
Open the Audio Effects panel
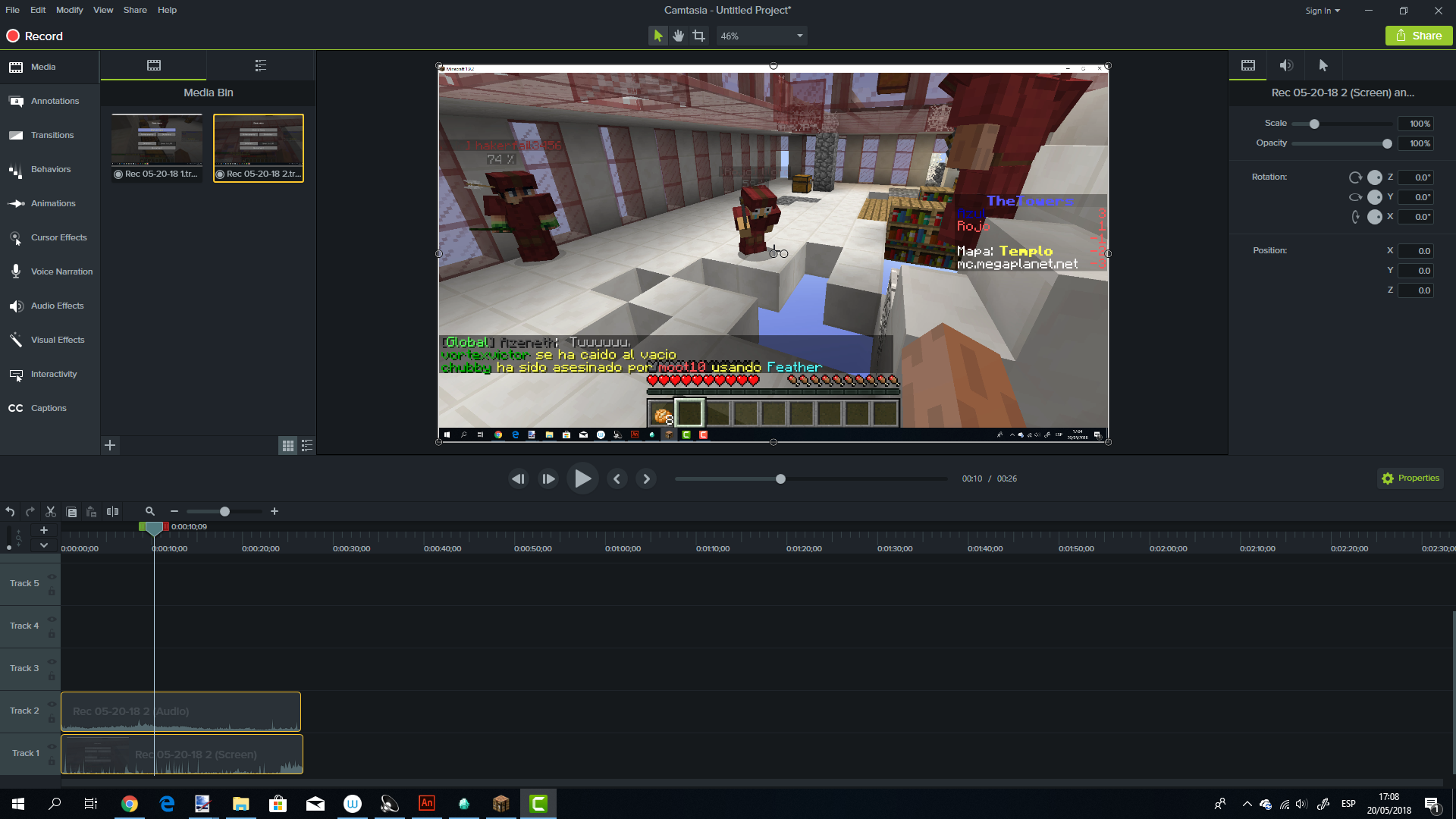click(x=49, y=306)
